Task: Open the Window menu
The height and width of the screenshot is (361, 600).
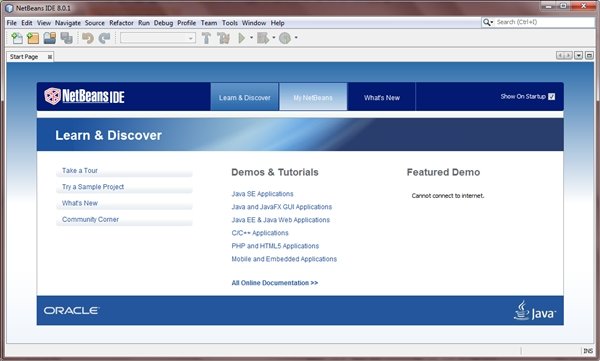Action: tap(254, 23)
